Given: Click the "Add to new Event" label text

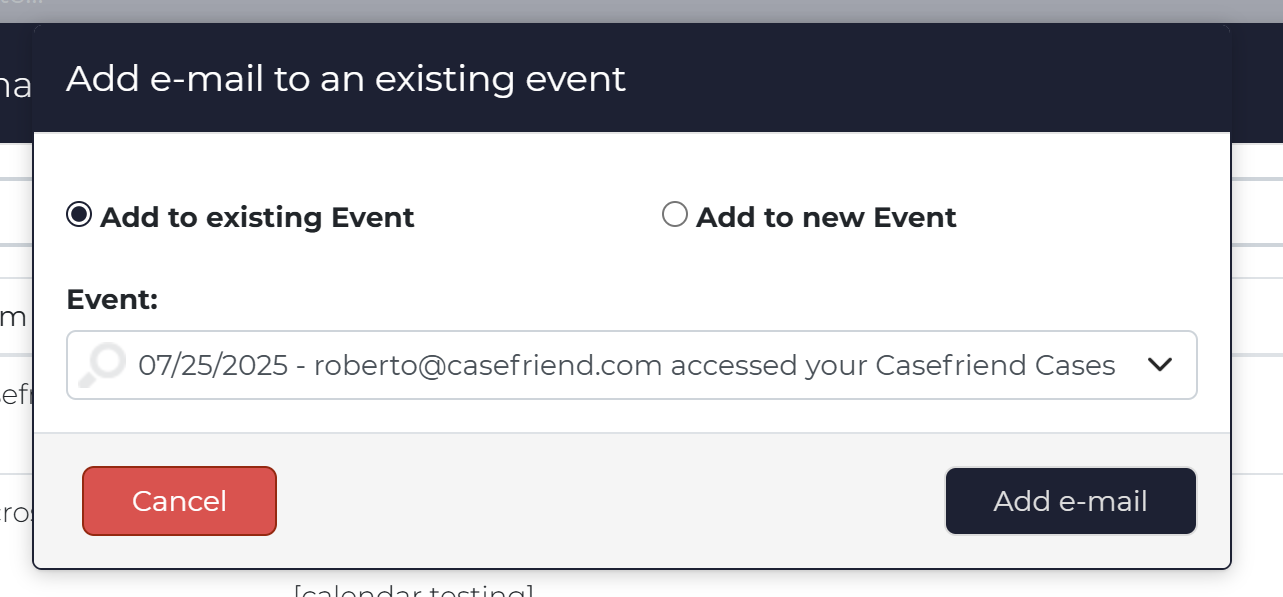Looking at the screenshot, I should pyautogui.click(x=826, y=217).
